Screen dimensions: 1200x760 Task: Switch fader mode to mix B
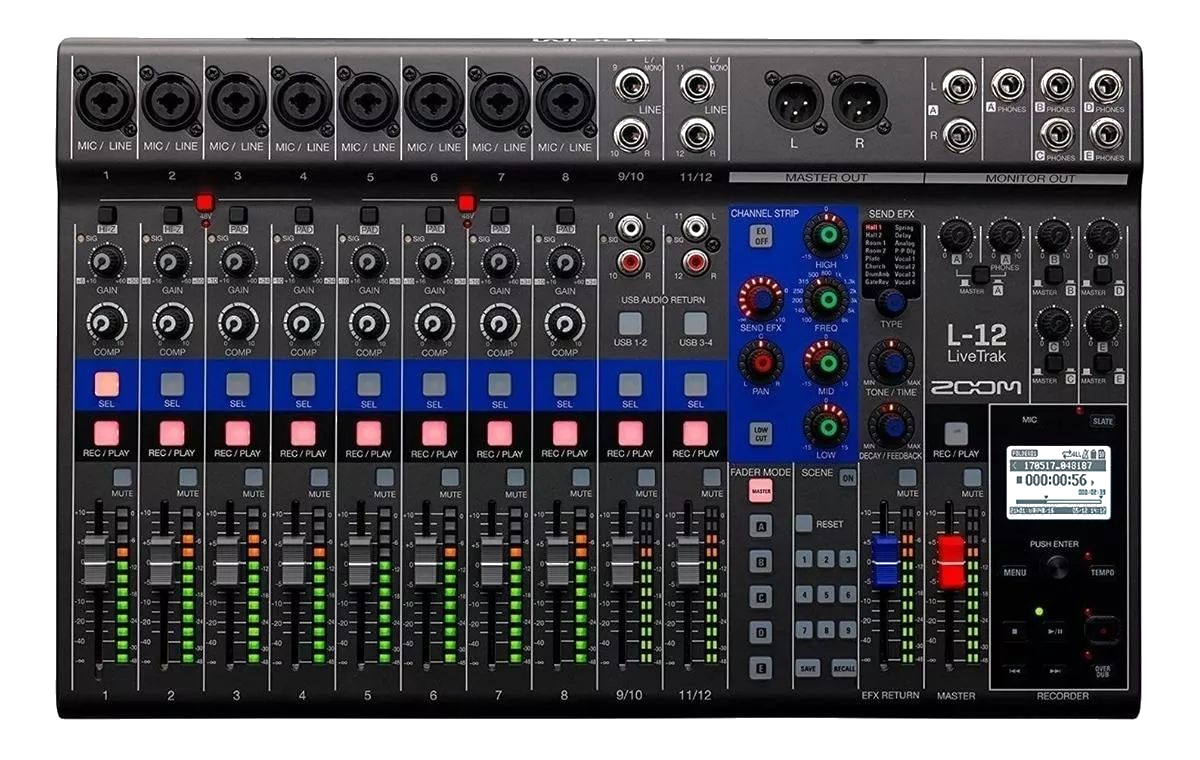761,562
